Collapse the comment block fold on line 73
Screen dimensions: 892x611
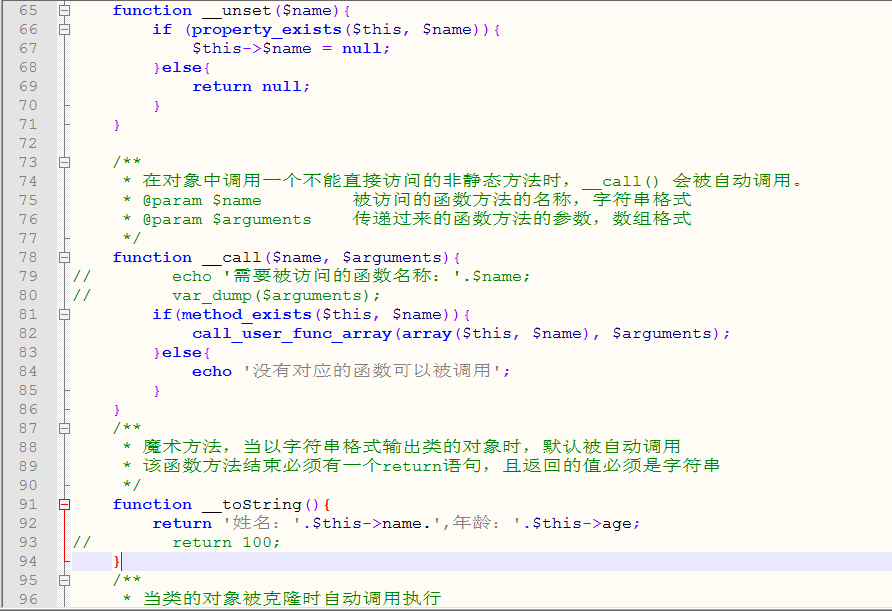coord(64,163)
